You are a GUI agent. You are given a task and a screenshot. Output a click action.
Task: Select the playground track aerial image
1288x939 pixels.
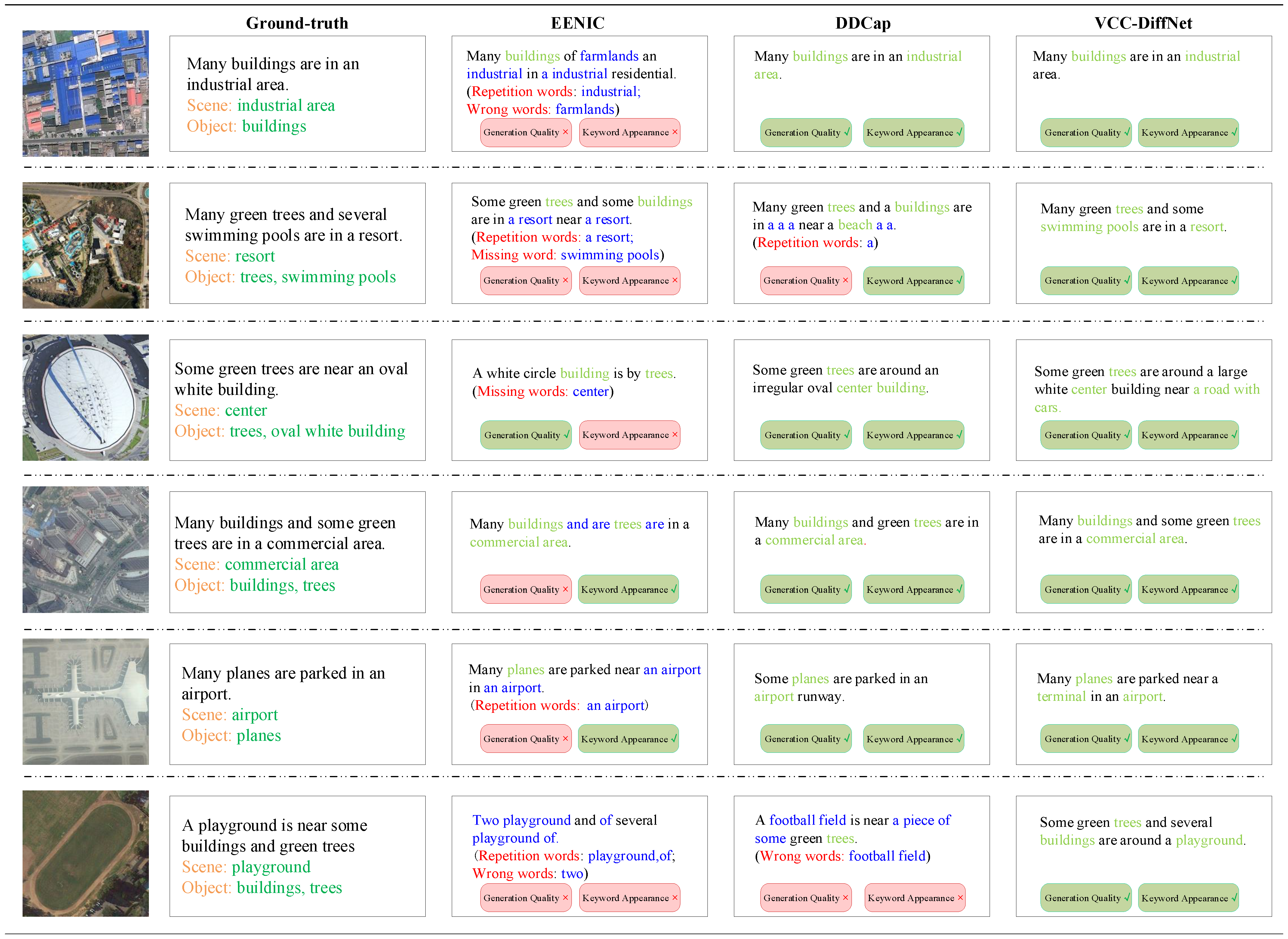pos(85,853)
